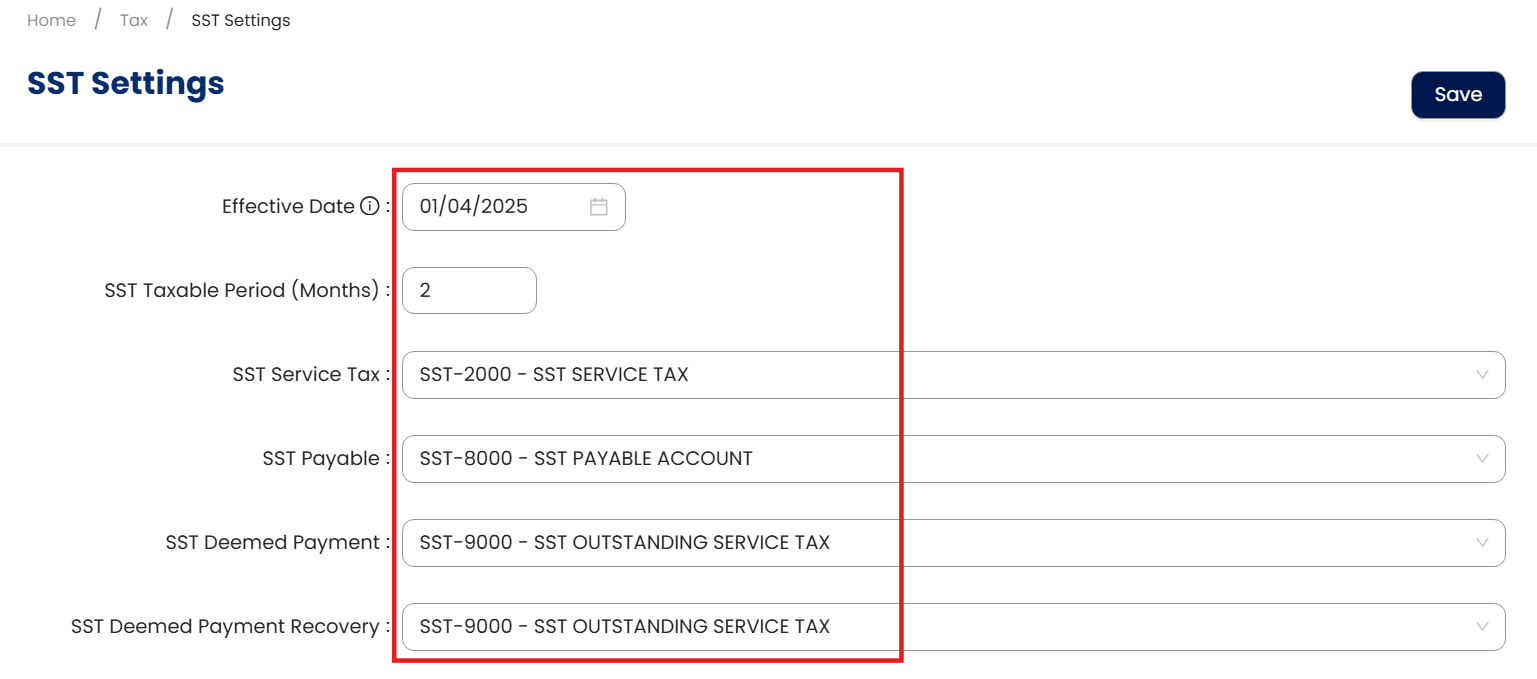Click the SST Service Tax chevron arrow
Screen dimensions: 1537x679
(1481, 375)
